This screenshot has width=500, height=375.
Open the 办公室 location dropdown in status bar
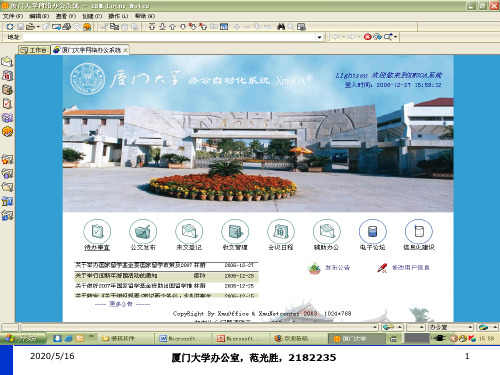click(450, 327)
